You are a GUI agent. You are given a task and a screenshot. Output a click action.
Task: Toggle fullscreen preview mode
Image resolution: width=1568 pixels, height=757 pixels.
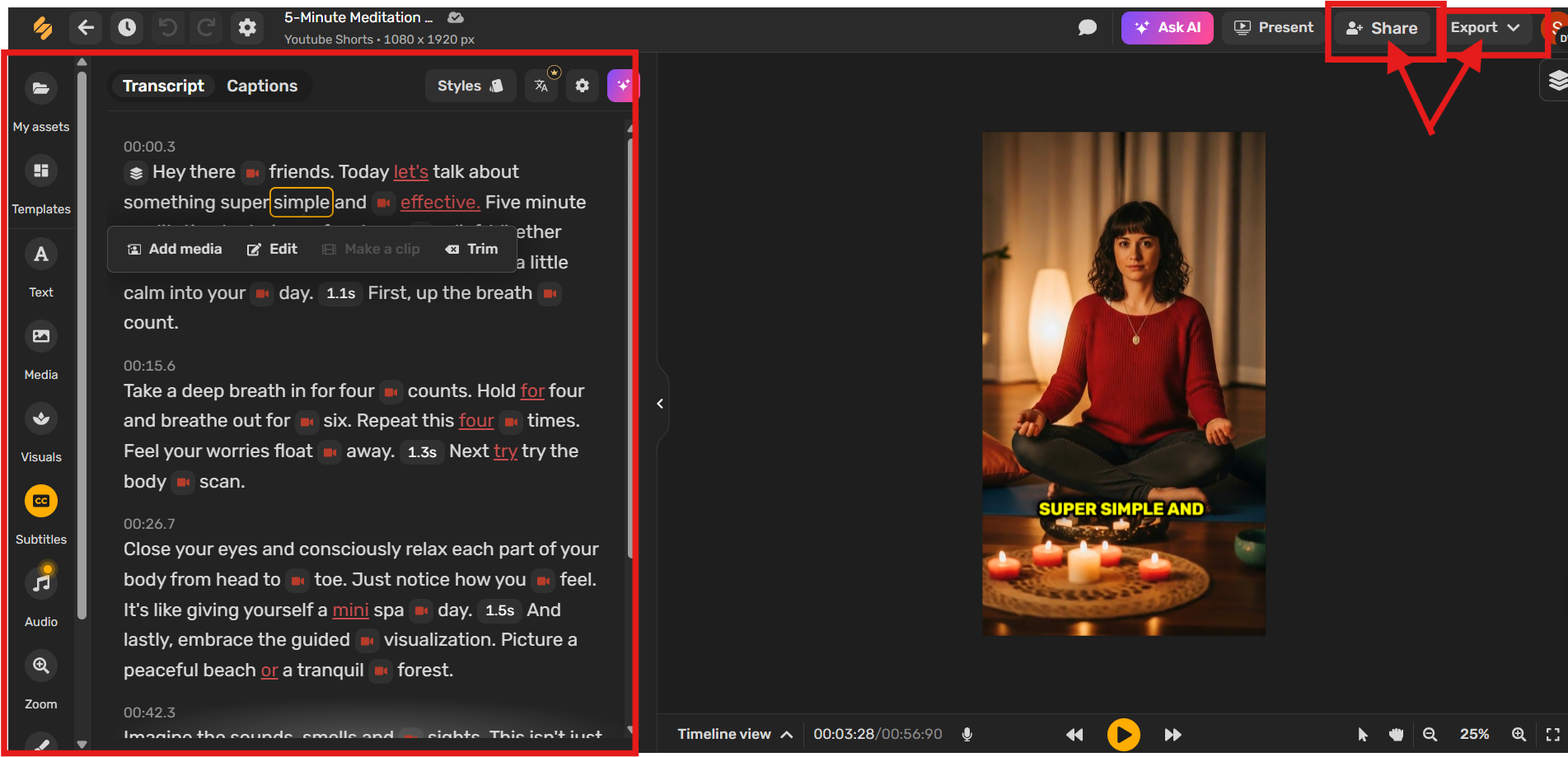[x=1552, y=734]
